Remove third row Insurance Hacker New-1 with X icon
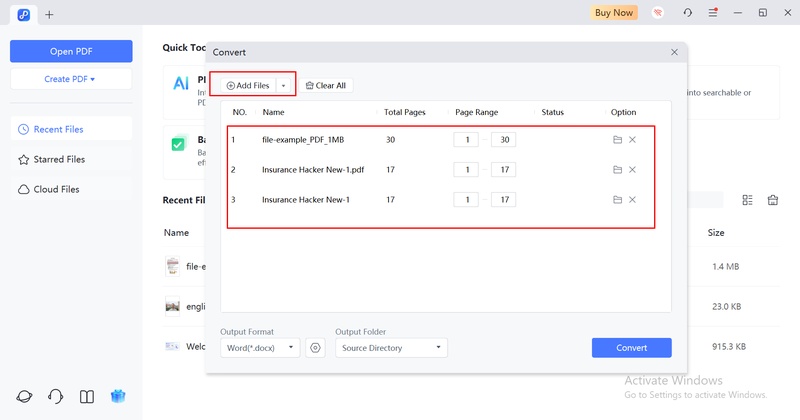 coord(633,200)
